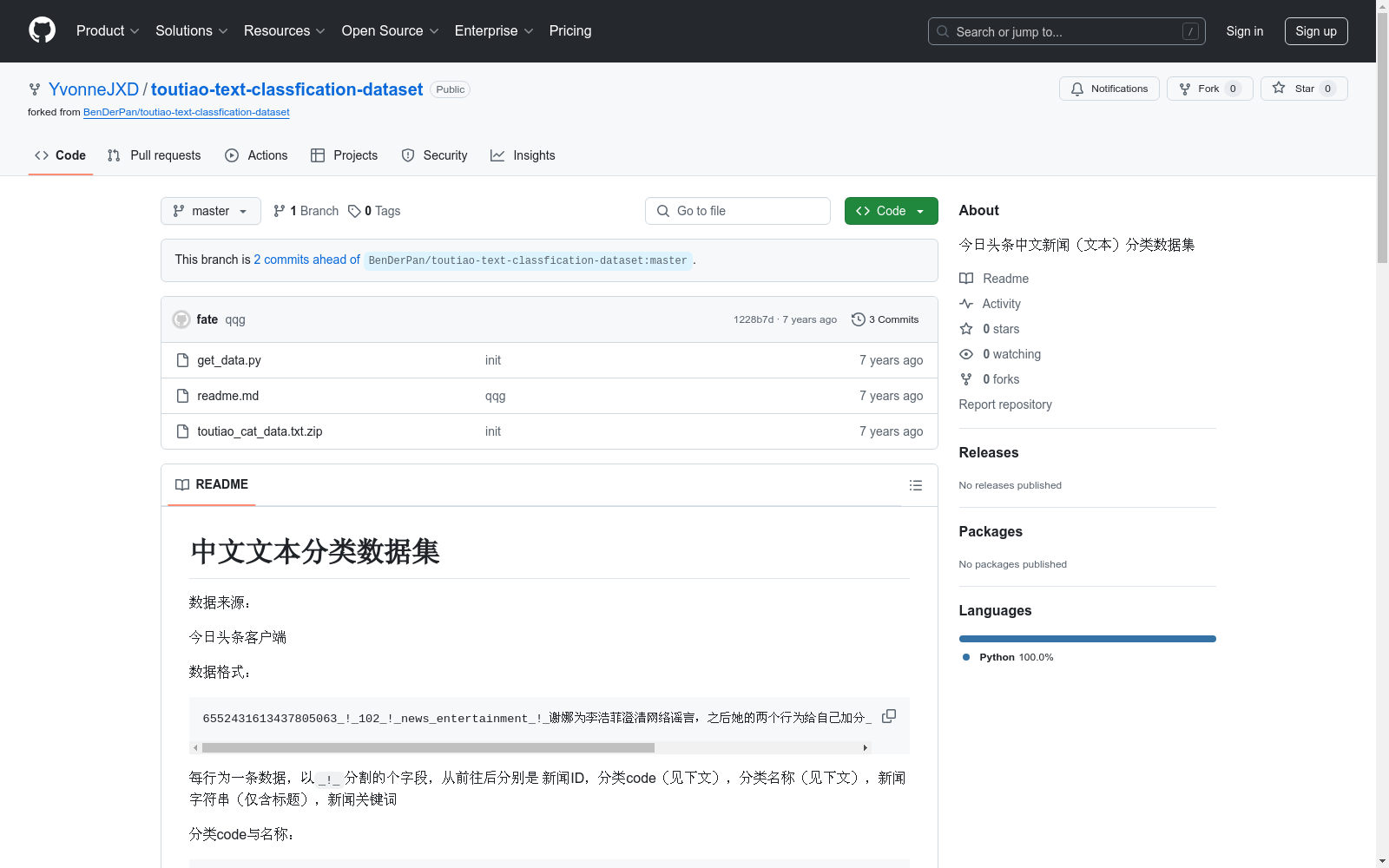Switch to the Code tab
Screen dimensions: 1389x868
click(60, 155)
